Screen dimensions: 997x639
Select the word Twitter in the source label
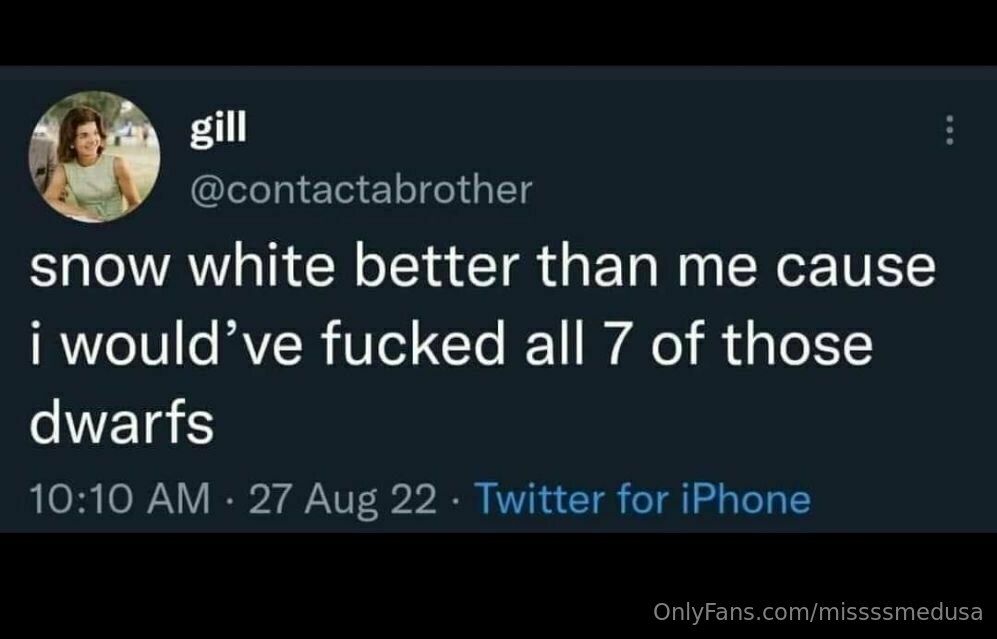pyautogui.click(x=540, y=498)
